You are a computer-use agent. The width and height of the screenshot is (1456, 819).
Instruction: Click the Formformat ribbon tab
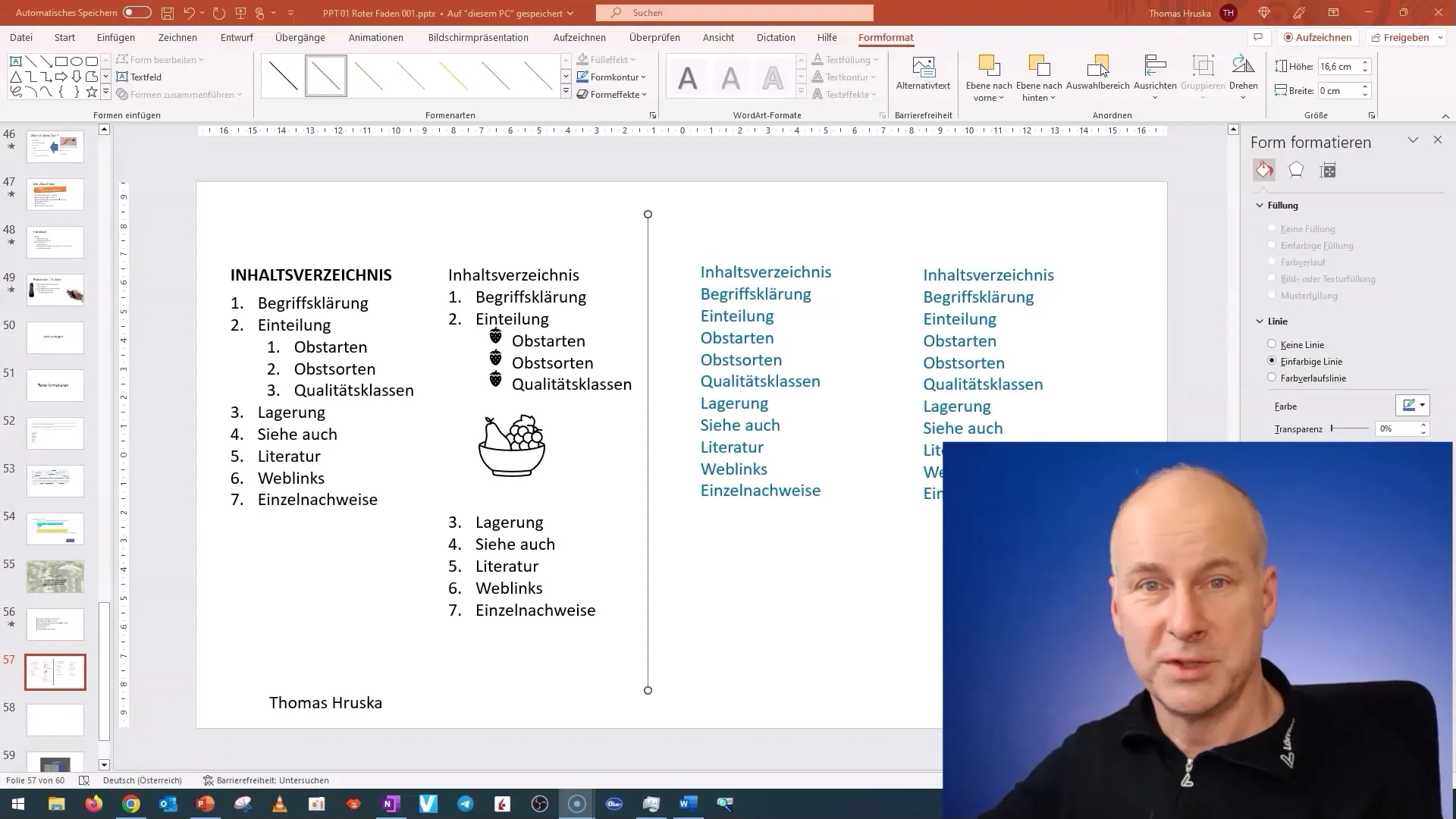click(x=885, y=37)
